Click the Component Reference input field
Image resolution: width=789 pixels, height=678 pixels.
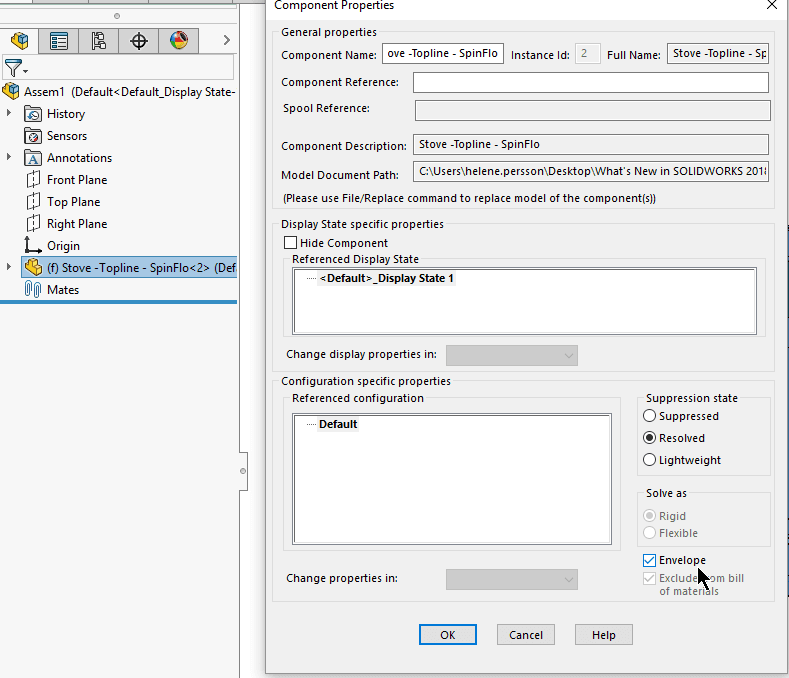pyautogui.click(x=590, y=83)
